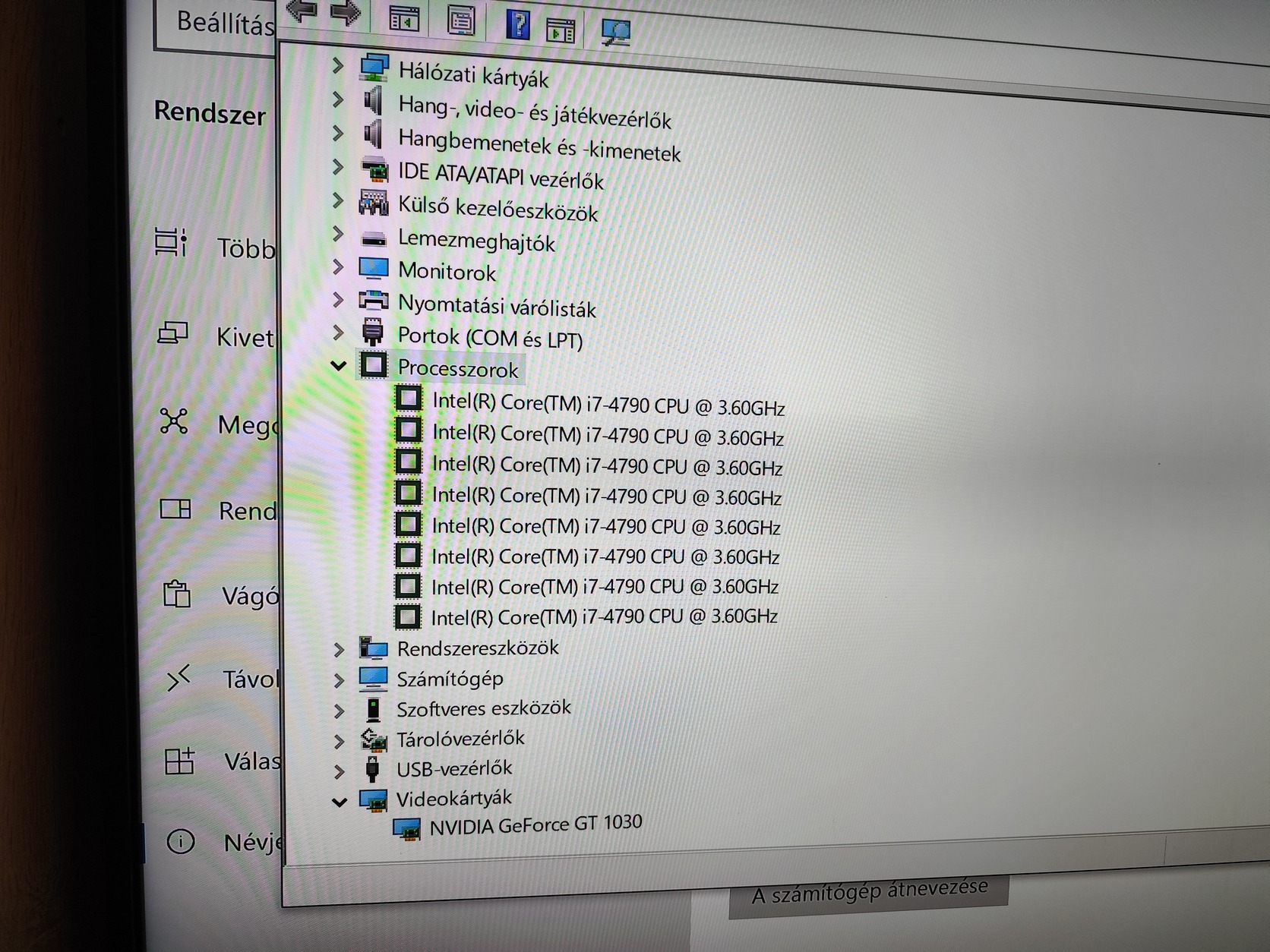Open the "Vágó…" item in Settings sidebar
Viewport: 1270px width, 952px height.
pyautogui.click(x=220, y=595)
